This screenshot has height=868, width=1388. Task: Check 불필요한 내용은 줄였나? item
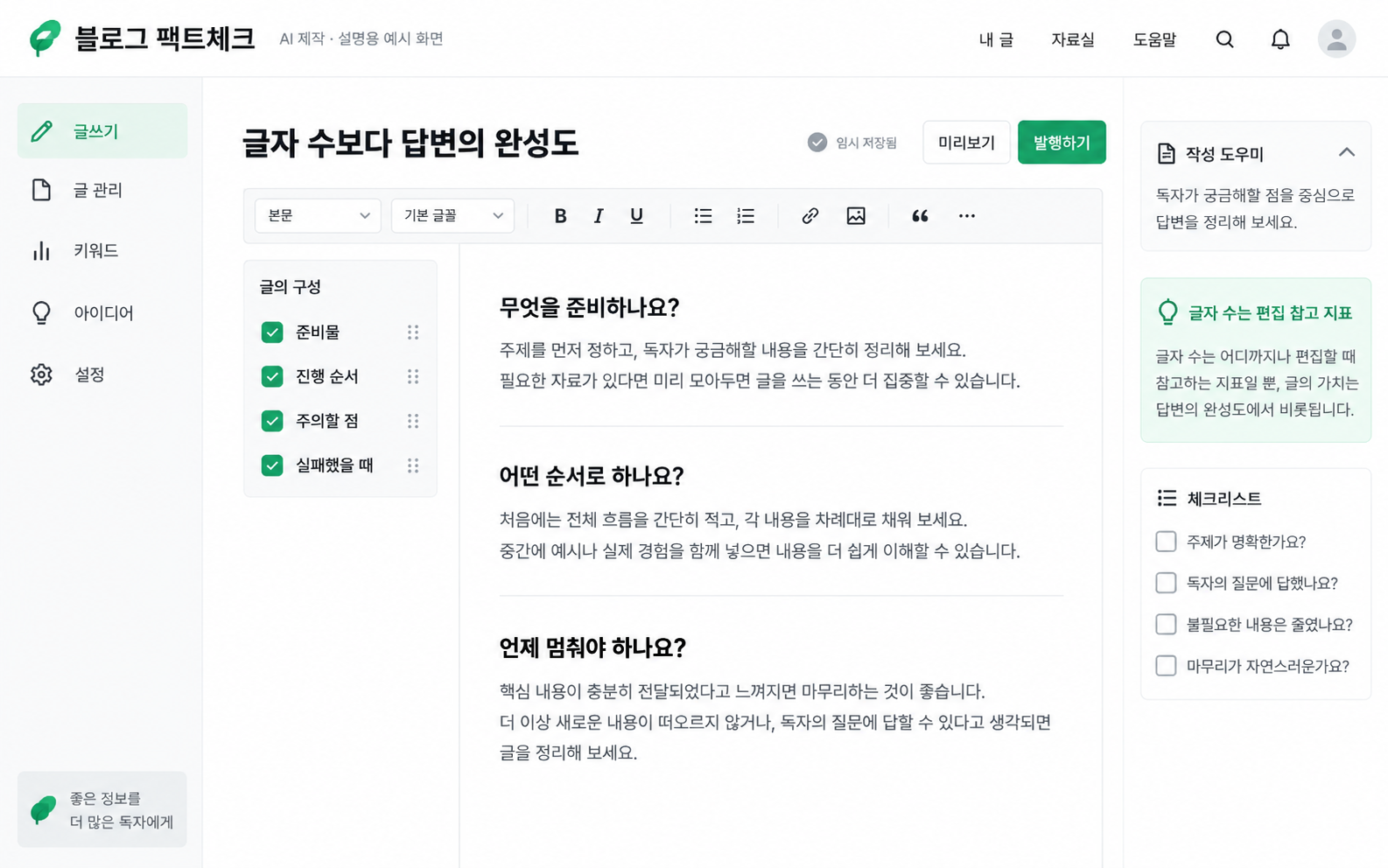[1166, 624]
